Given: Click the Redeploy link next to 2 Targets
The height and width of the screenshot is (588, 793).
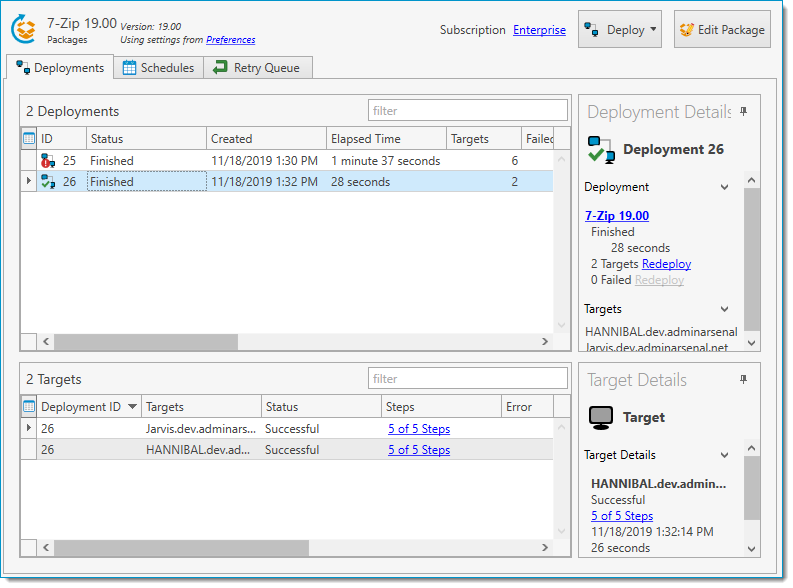Looking at the screenshot, I should 666,264.
